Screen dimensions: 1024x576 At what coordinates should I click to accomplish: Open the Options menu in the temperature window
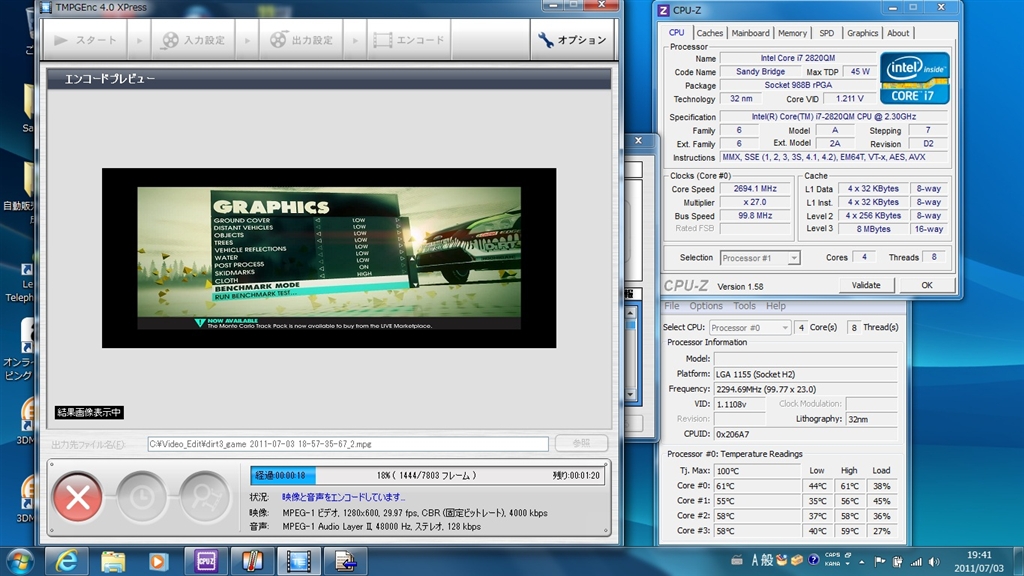pos(706,306)
